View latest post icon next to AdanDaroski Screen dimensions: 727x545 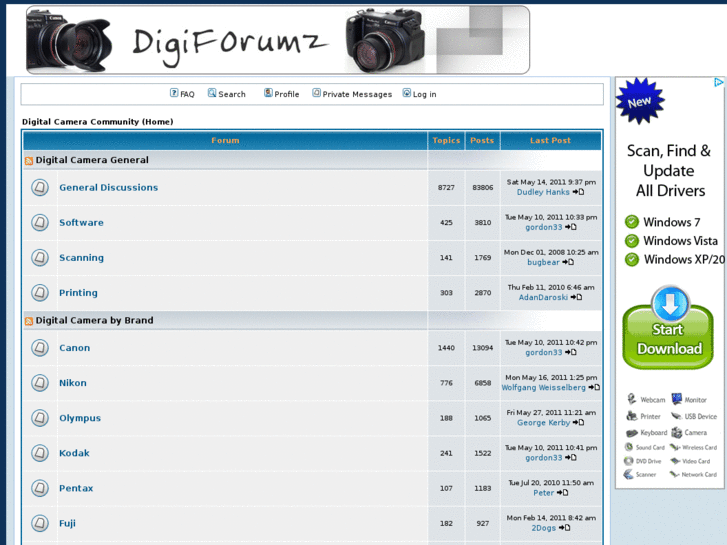point(576,297)
